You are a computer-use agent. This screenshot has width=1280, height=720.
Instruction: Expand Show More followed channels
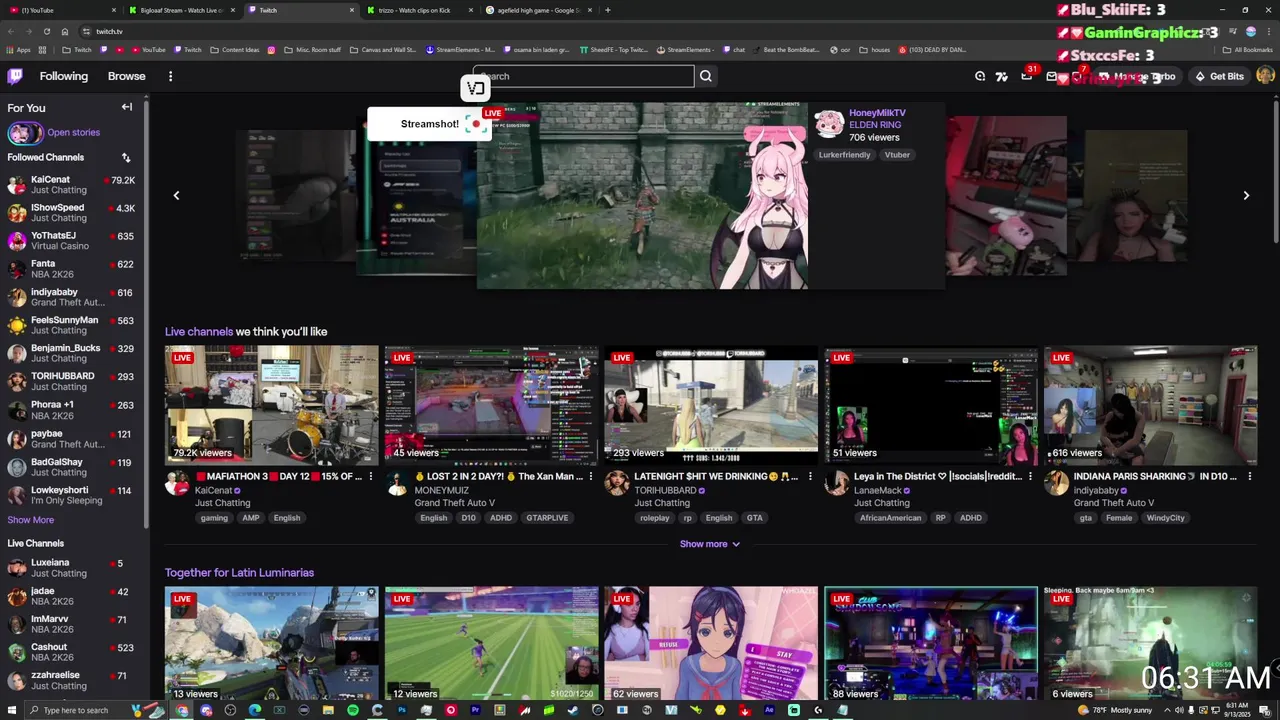[x=31, y=520]
